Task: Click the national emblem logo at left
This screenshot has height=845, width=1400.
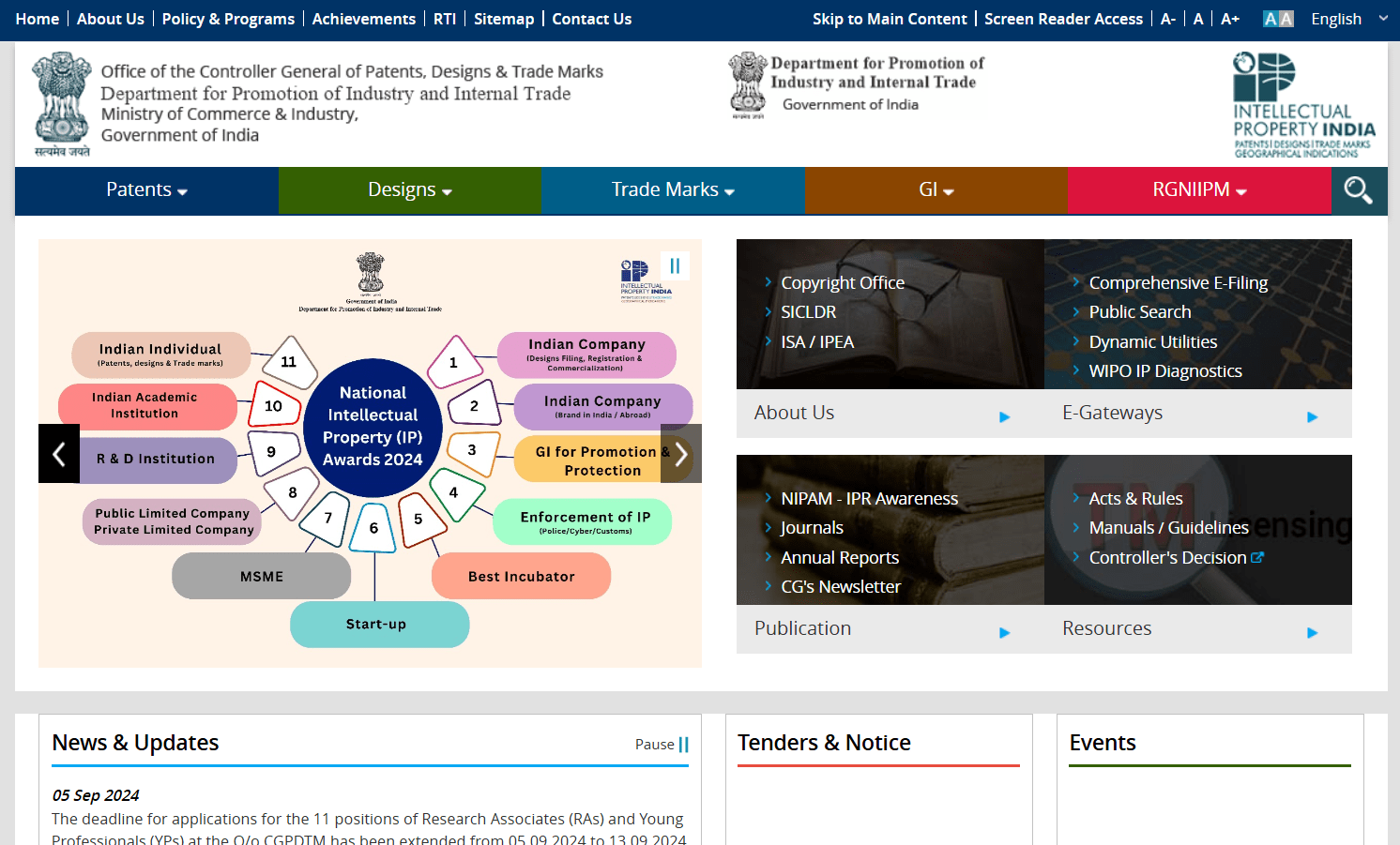Action: click(x=62, y=104)
